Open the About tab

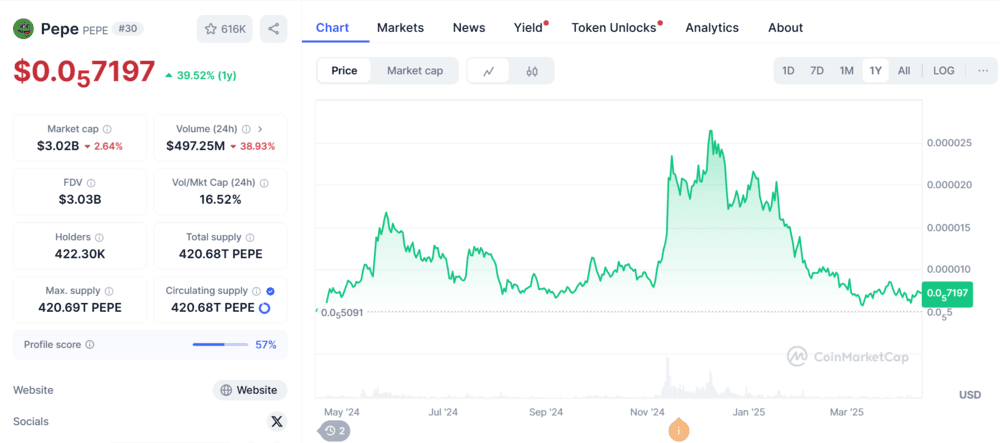point(785,27)
